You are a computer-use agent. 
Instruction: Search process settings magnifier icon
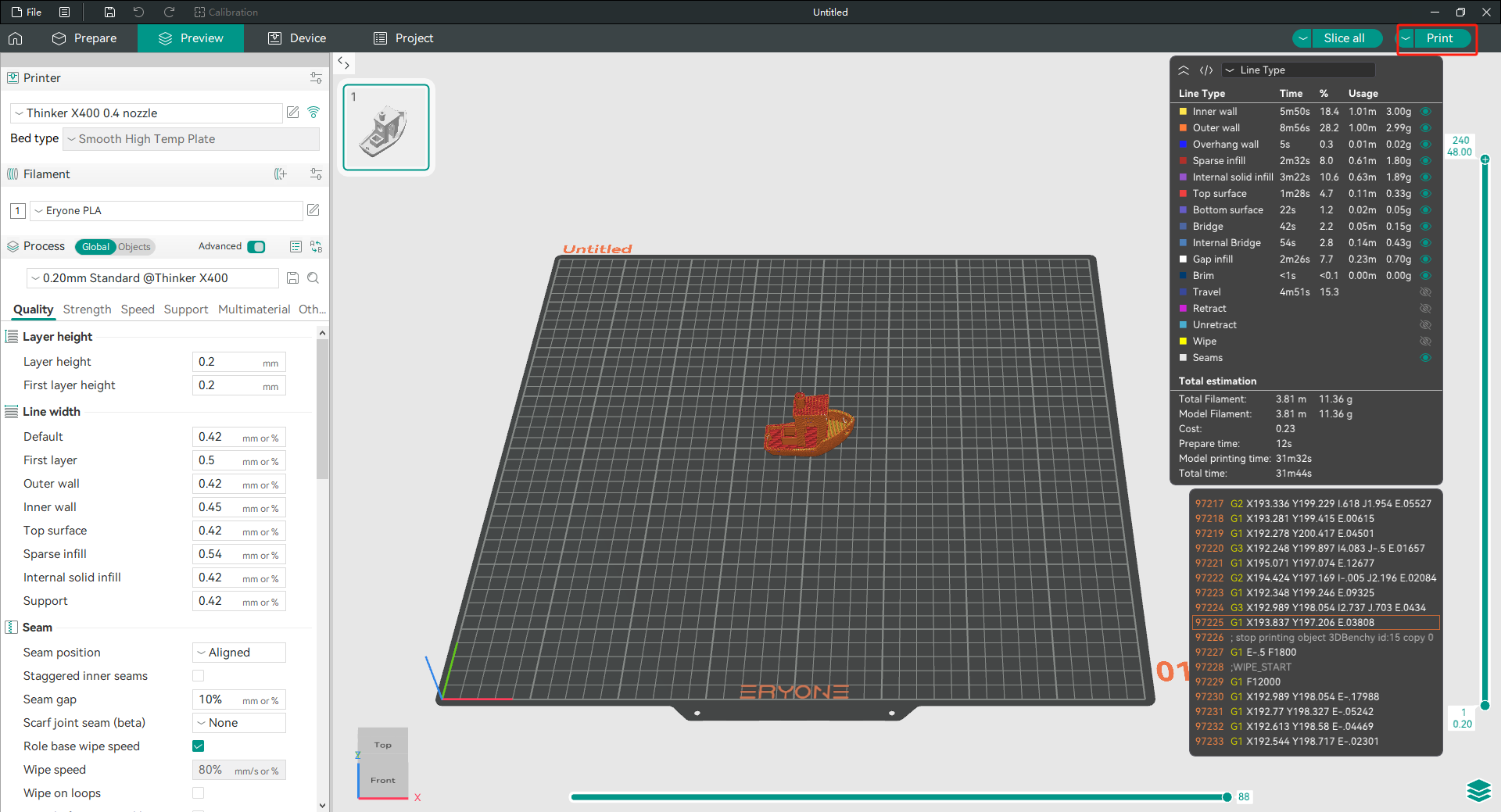pyautogui.click(x=313, y=277)
